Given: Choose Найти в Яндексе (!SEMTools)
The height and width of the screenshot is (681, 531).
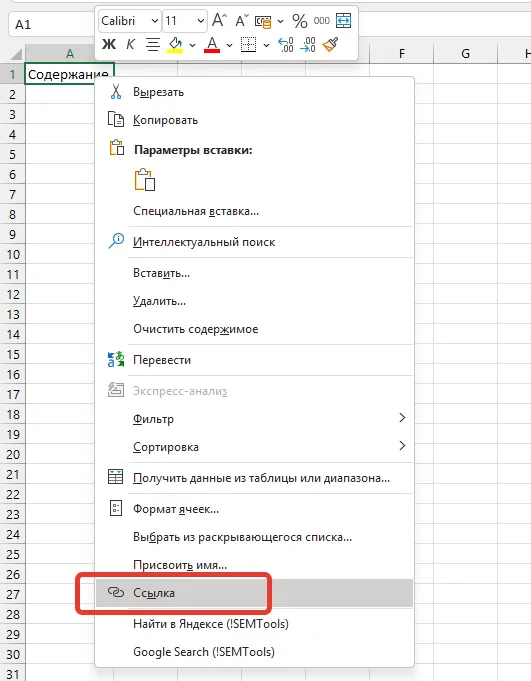Looking at the screenshot, I should 254,624.
